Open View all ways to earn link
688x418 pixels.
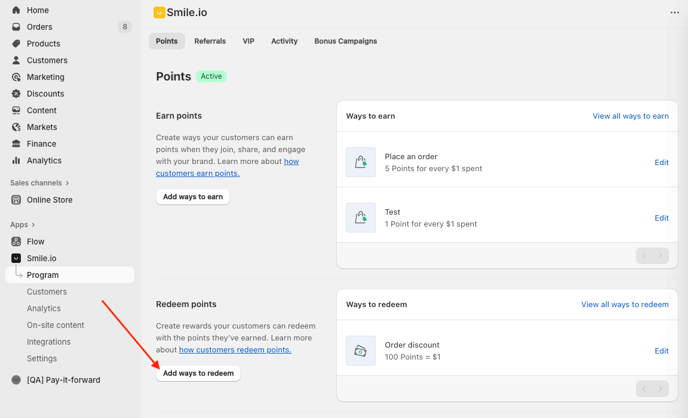tap(630, 116)
